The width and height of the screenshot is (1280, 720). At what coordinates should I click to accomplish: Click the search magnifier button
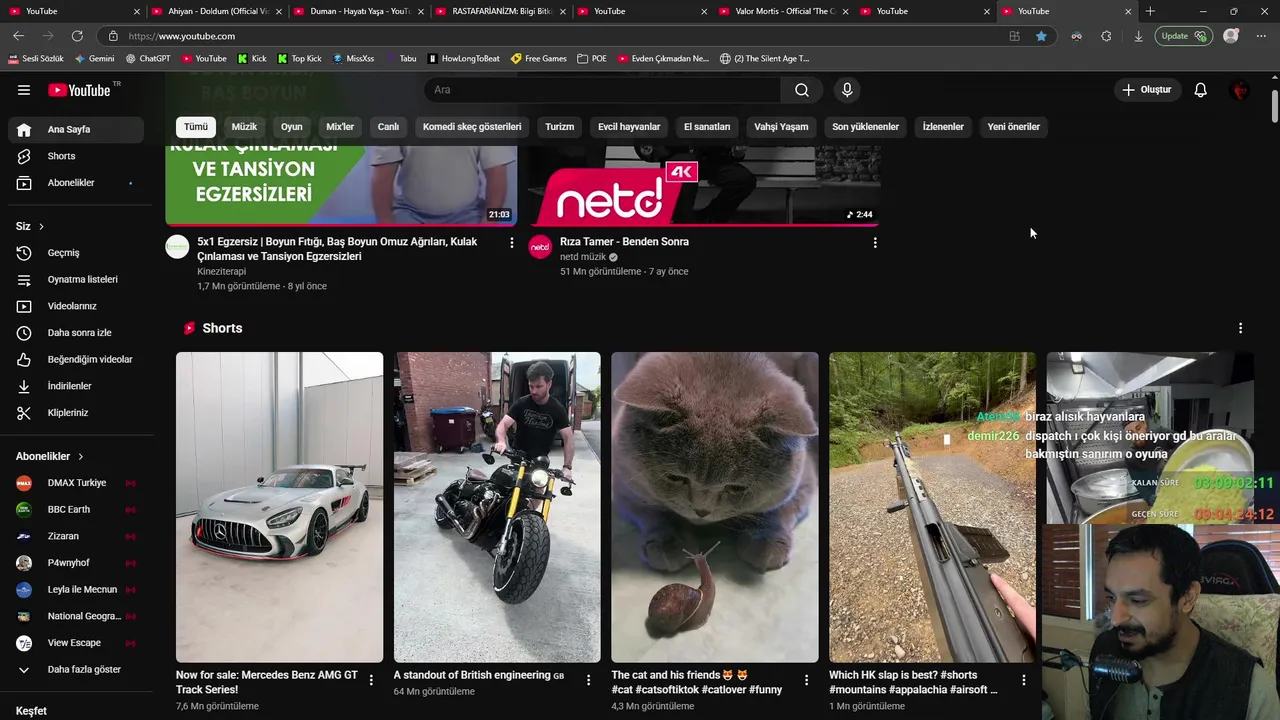pyautogui.click(x=802, y=90)
